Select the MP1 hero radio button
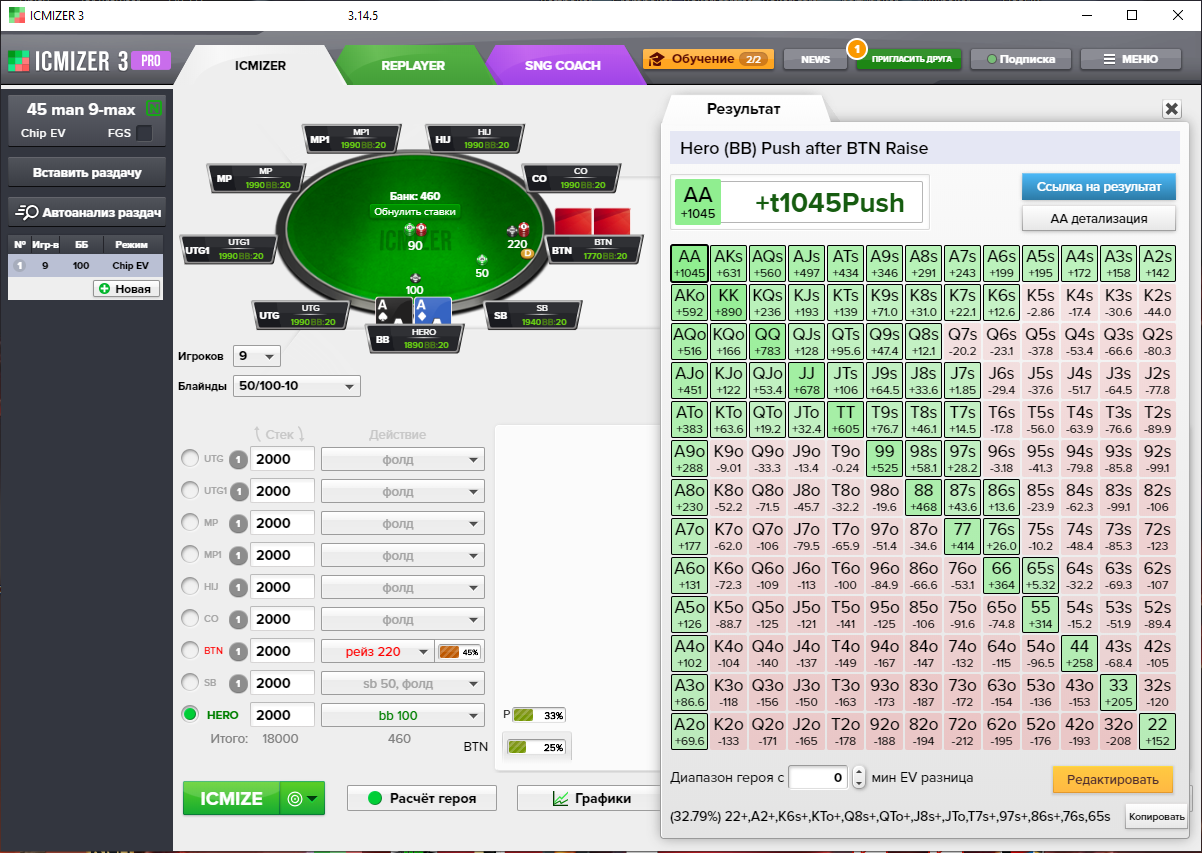 [189, 555]
